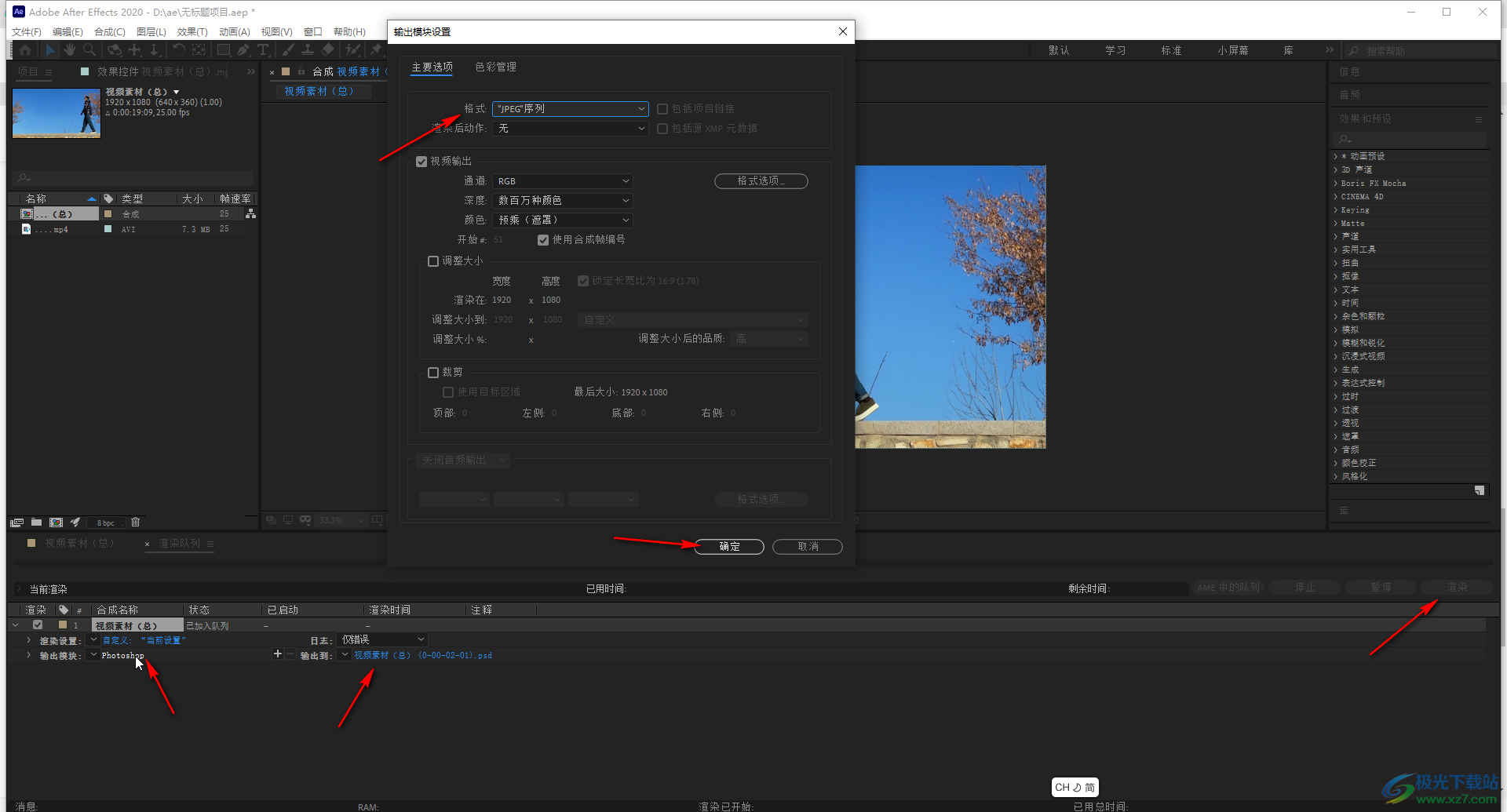Click the Interpret Footage icon in project panel

click(x=16, y=523)
